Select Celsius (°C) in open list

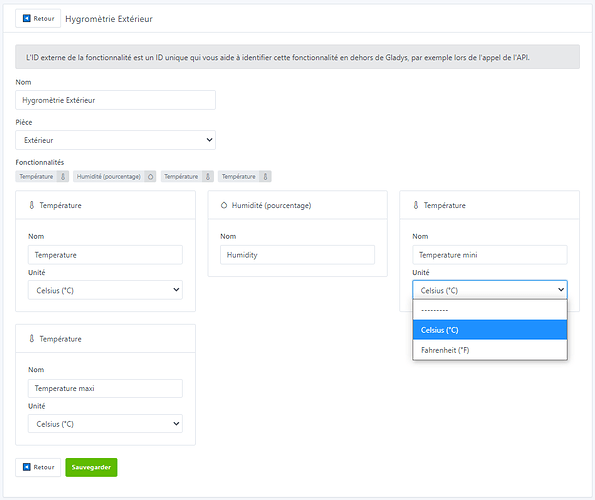[x=490, y=330]
